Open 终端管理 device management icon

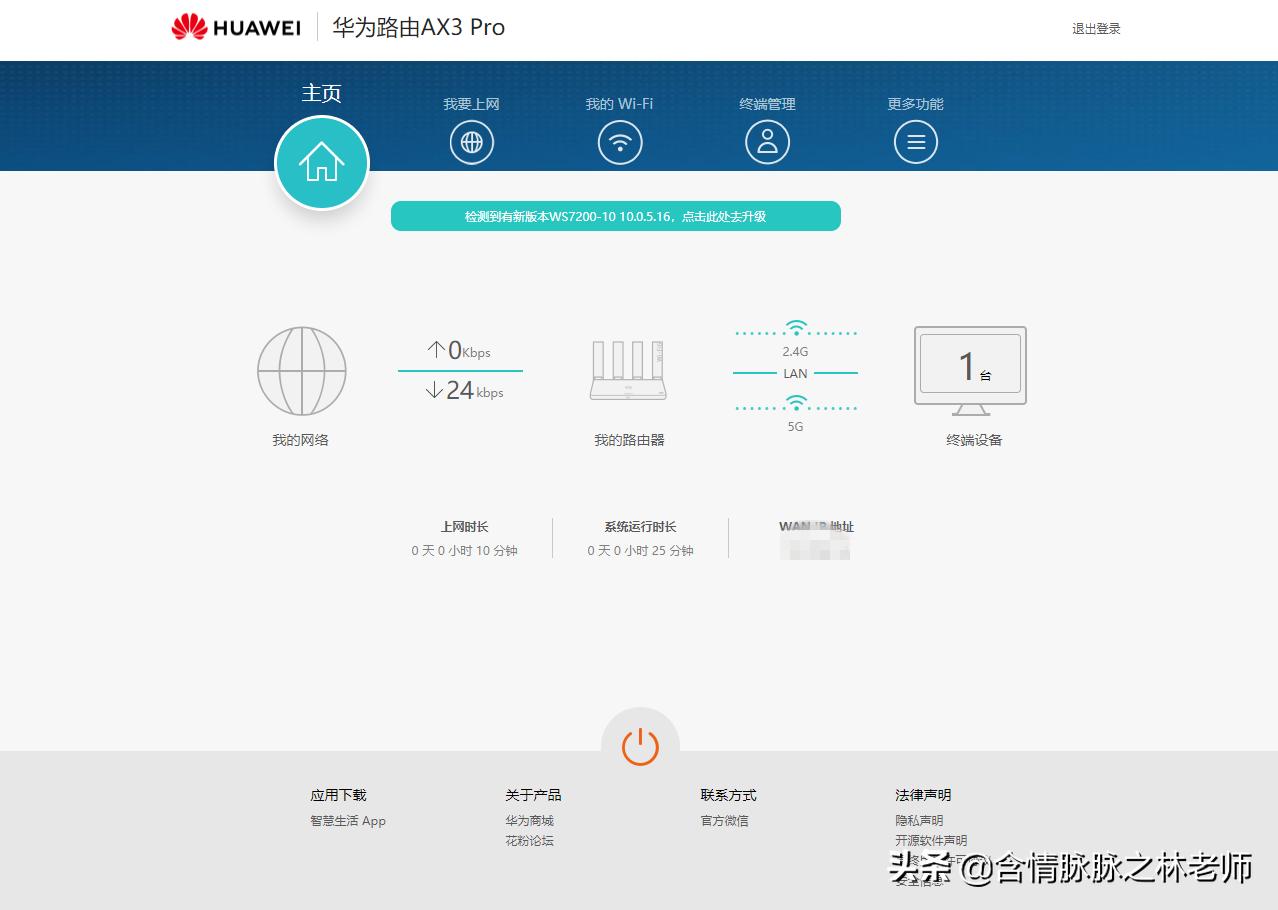[766, 141]
